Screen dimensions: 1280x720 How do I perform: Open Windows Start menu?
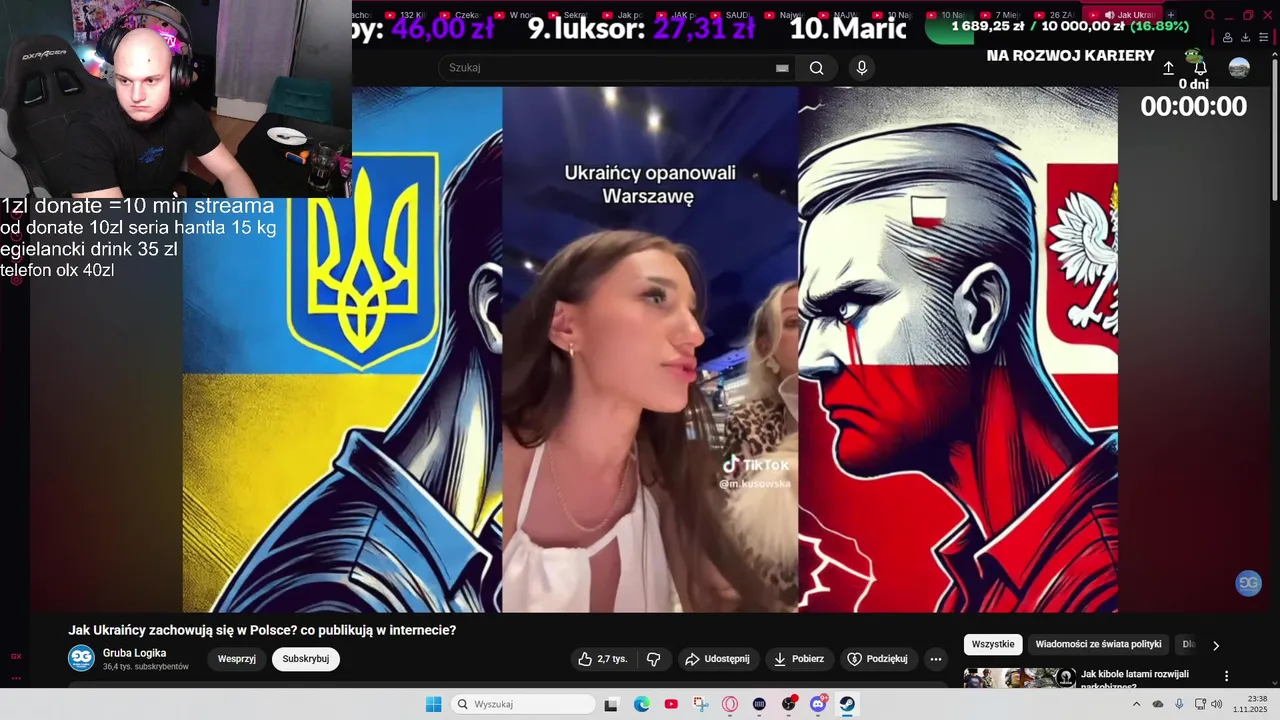[433, 704]
